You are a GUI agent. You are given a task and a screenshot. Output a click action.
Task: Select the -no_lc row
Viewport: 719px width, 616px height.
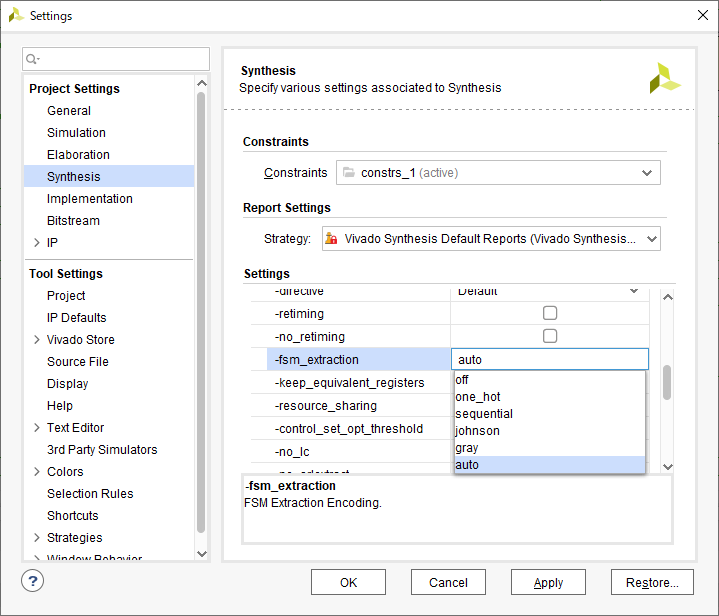point(292,452)
